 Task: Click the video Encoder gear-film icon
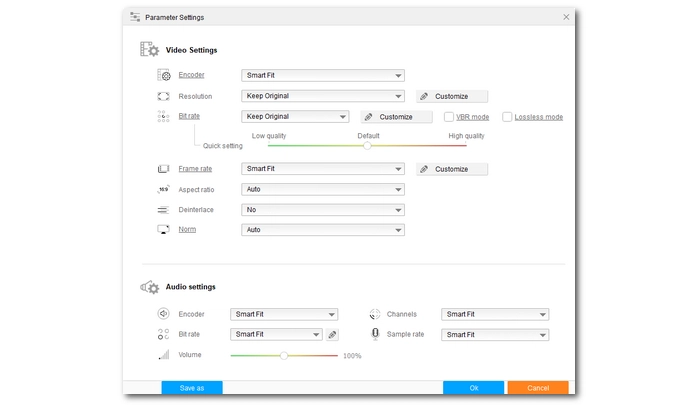coord(164,75)
